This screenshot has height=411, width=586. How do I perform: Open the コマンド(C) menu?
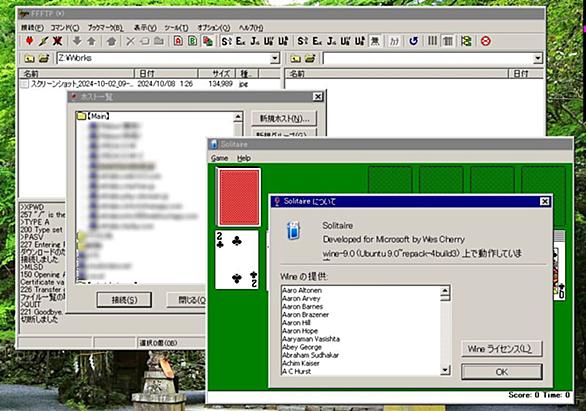[x=65, y=28]
